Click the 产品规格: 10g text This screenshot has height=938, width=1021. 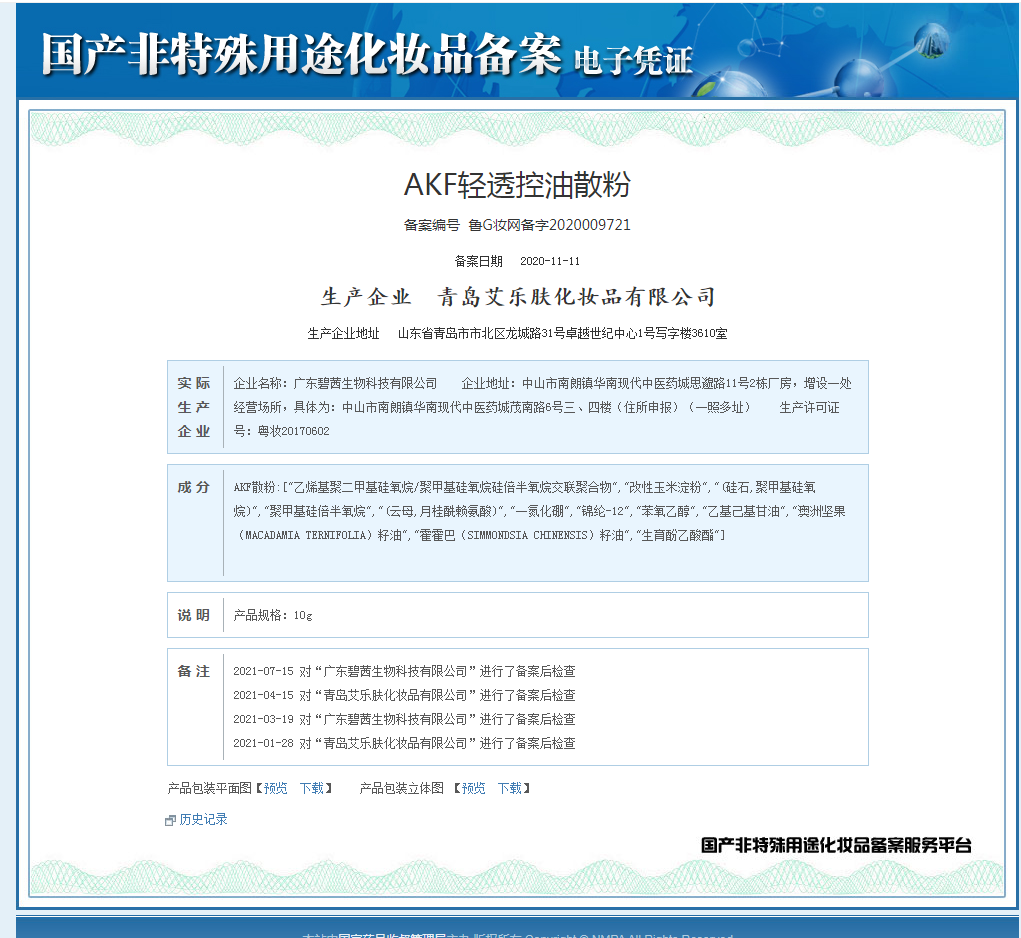coord(273,615)
